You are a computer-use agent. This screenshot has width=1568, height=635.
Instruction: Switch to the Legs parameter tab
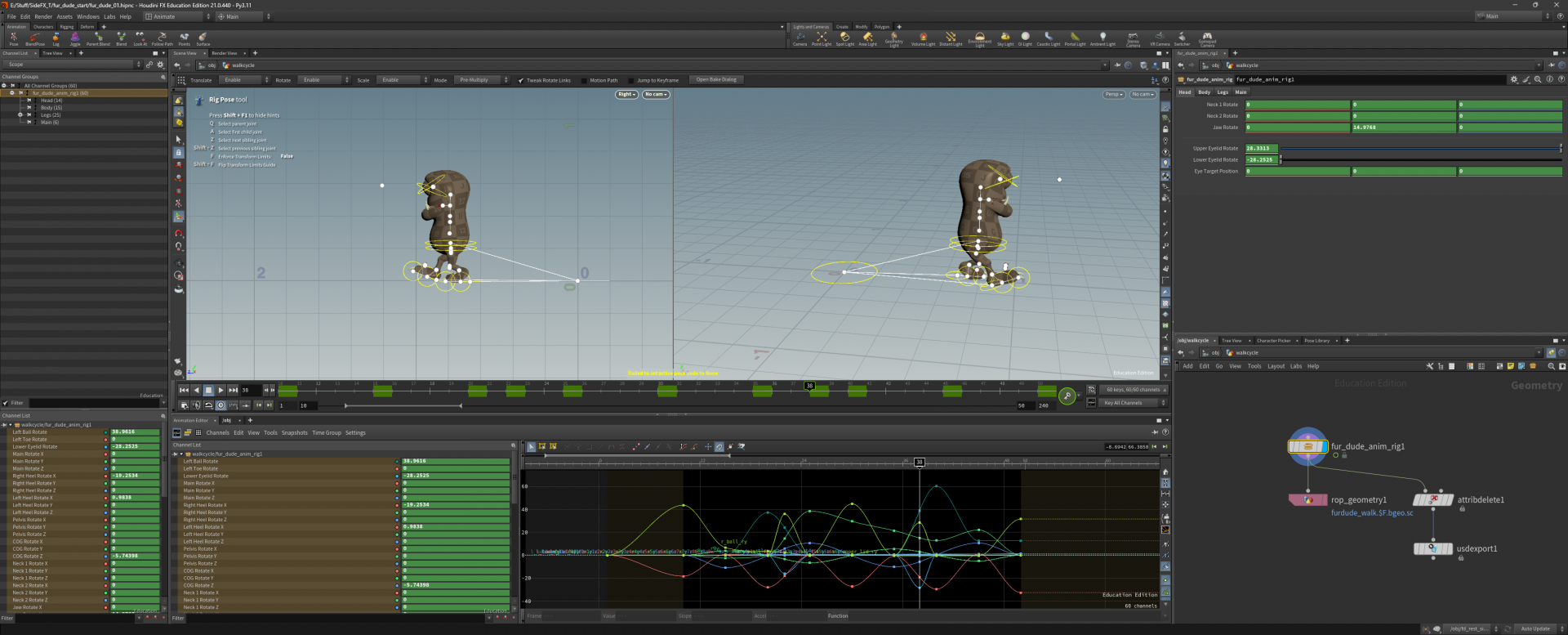coord(1223,92)
